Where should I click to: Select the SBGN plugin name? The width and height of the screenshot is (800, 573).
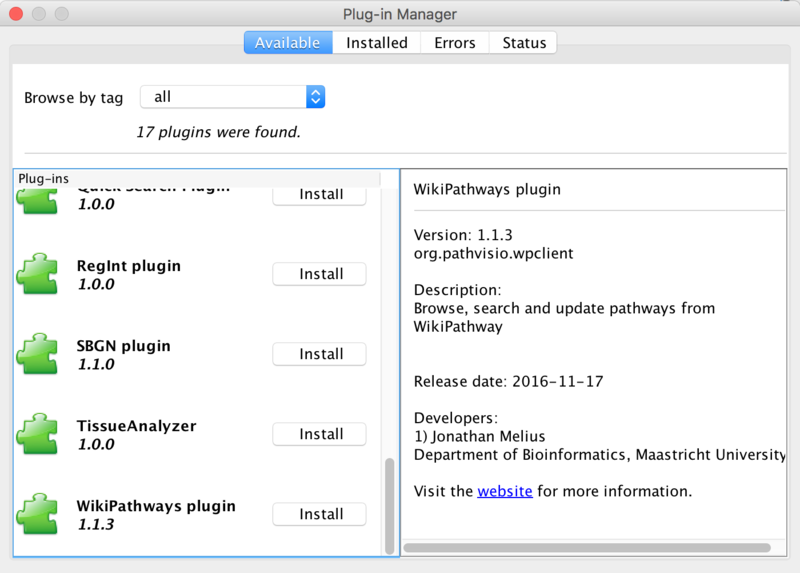click(123, 346)
